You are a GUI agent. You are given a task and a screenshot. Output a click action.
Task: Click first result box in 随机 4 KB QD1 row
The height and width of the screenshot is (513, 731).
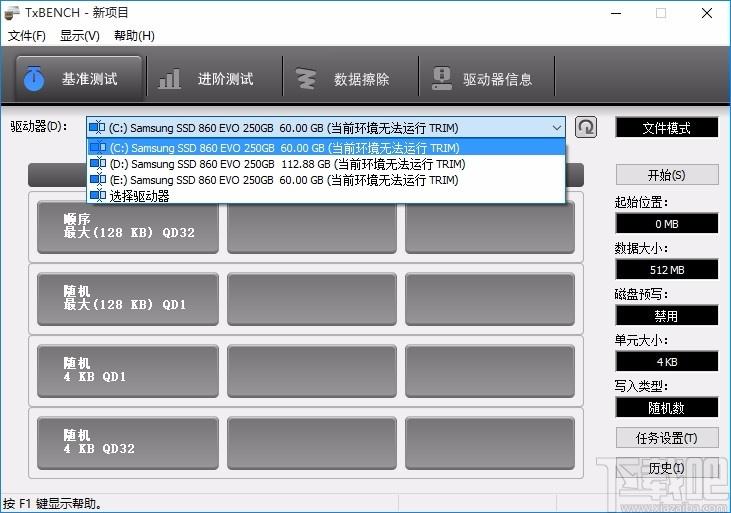(312, 371)
